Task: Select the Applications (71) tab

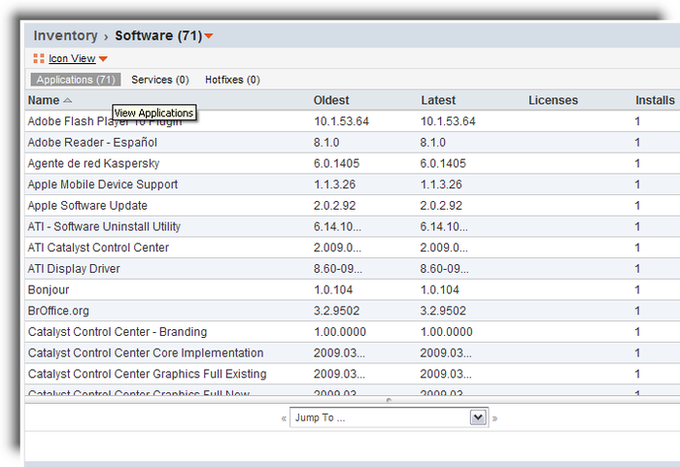Action: pos(75,80)
